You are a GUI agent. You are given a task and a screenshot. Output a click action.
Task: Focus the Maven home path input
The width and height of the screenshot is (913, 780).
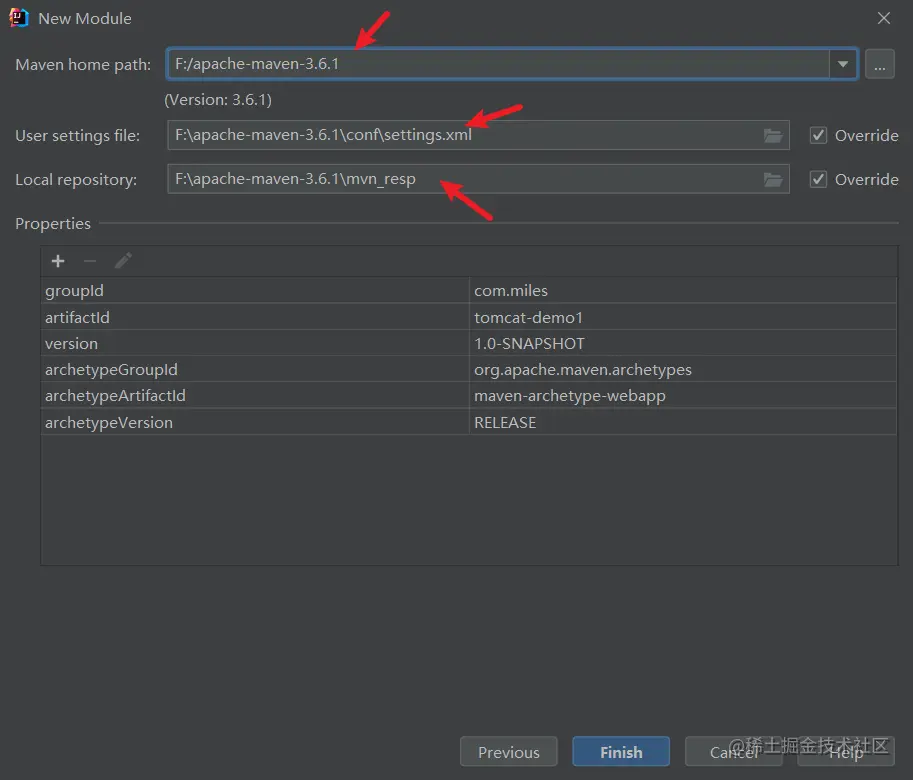(x=498, y=64)
